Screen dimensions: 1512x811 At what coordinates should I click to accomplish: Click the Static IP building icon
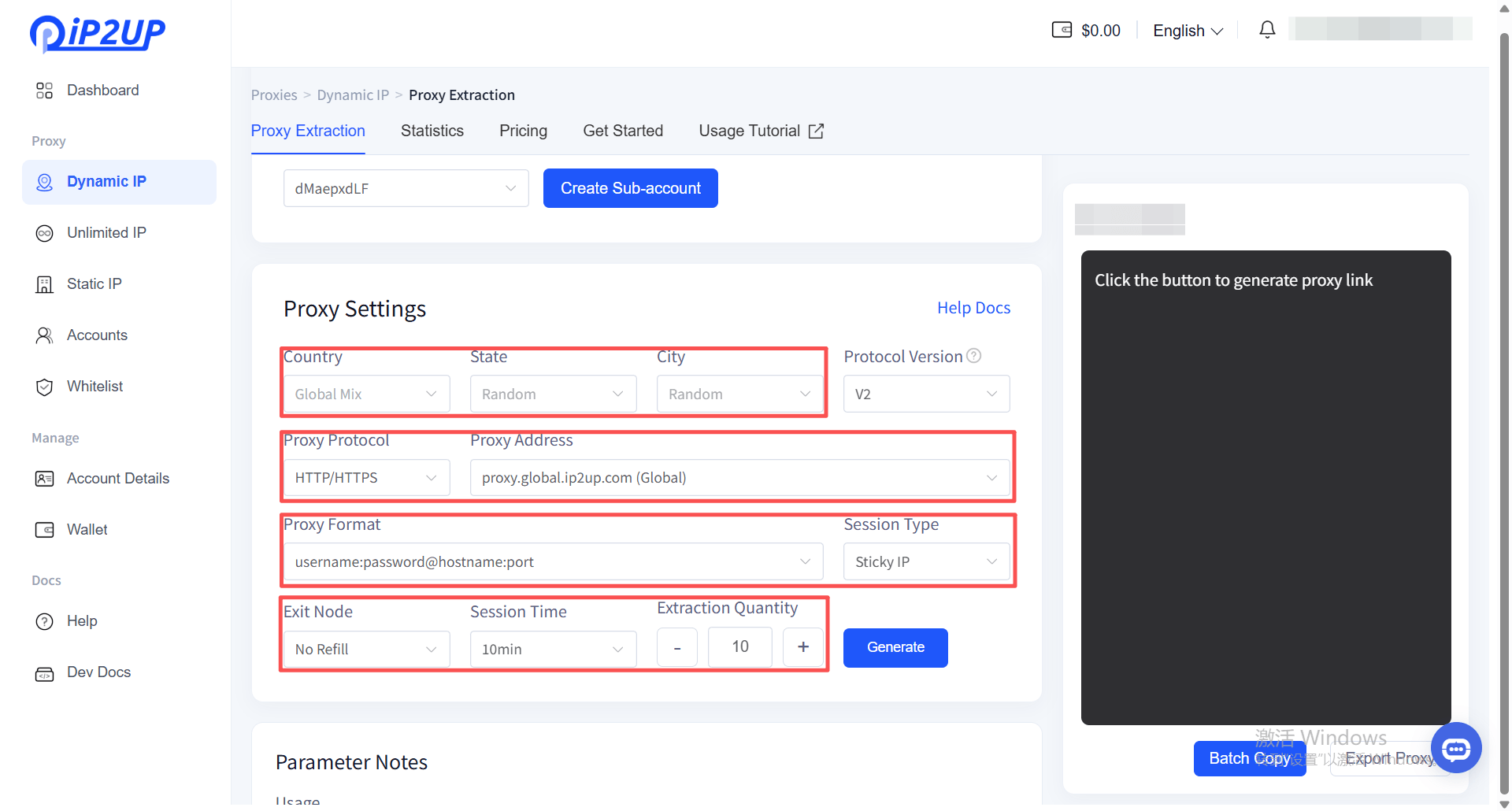pyautogui.click(x=45, y=284)
